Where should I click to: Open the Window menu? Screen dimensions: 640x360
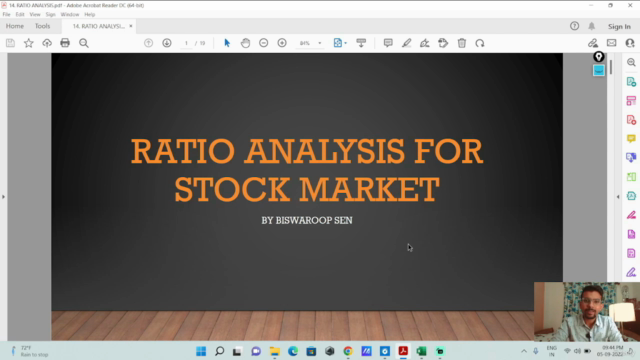tap(70, 14)
